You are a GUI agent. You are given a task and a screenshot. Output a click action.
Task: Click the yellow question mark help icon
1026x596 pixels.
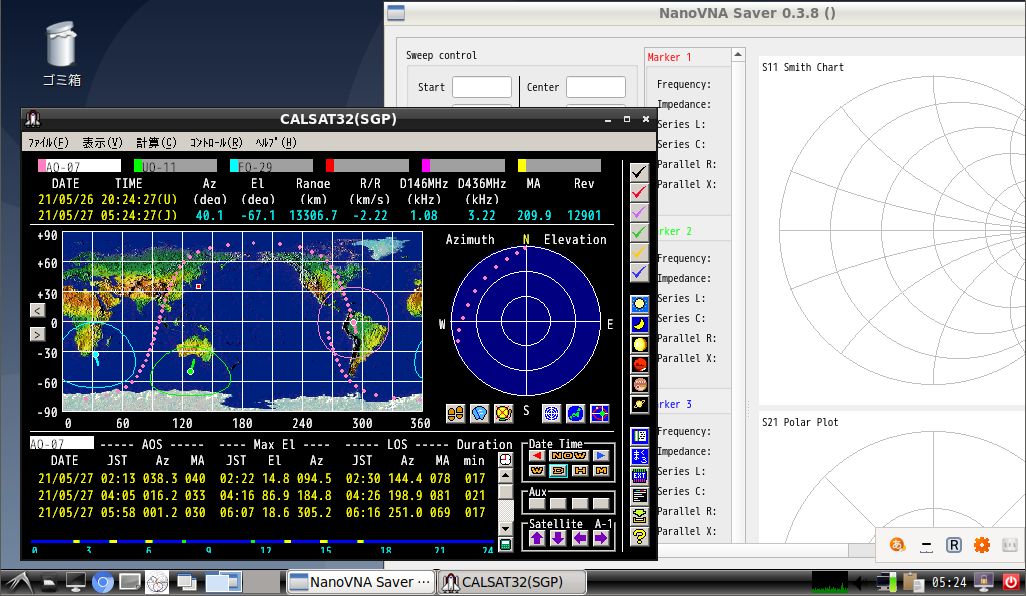pos(639,536)
